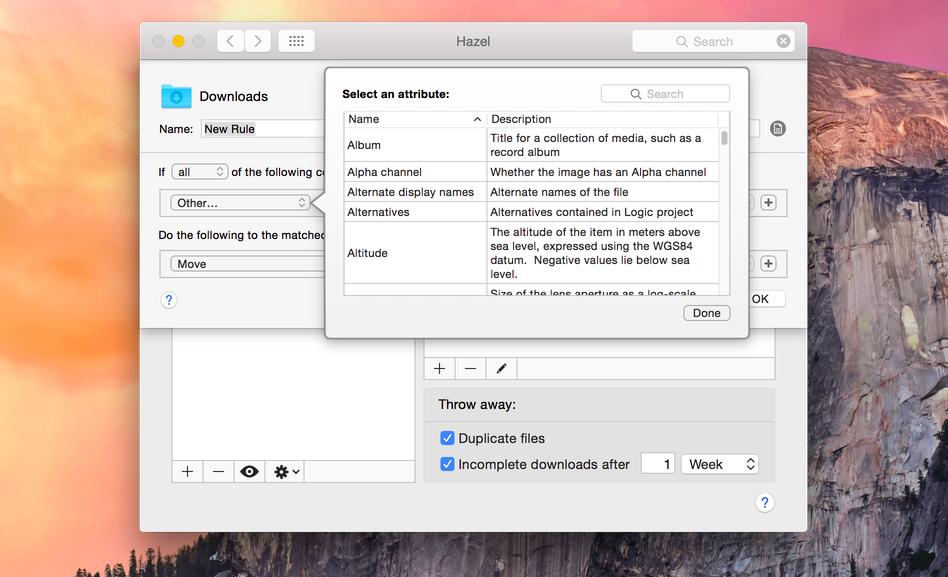
Task: Sort attributes by the Name column header
Action: [415, 119]
